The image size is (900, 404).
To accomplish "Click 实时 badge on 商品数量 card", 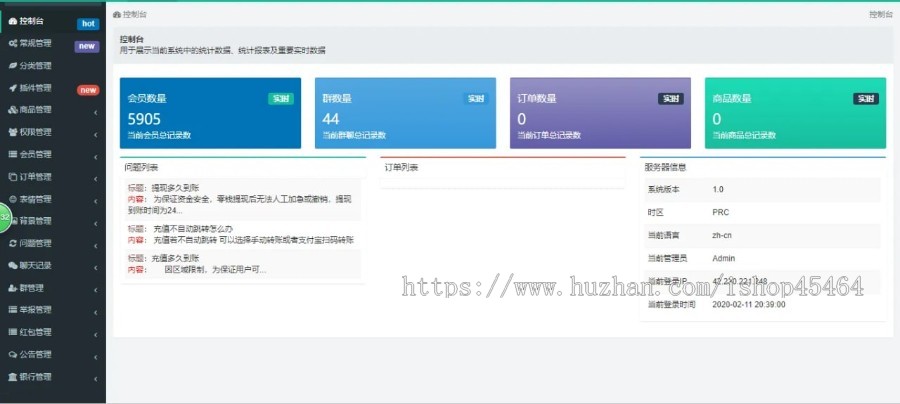I will click(866, 99).
